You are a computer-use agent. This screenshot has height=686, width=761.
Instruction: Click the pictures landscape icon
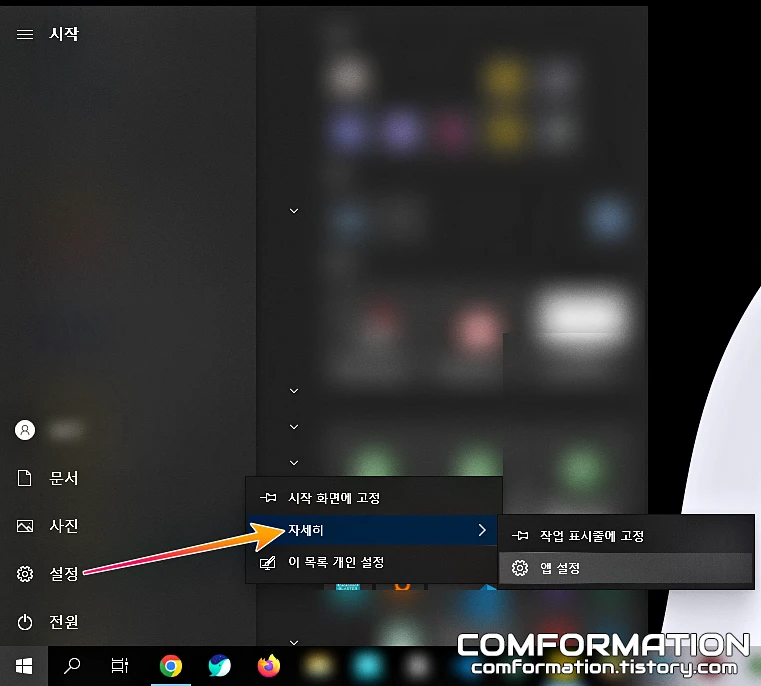[25, 526]
